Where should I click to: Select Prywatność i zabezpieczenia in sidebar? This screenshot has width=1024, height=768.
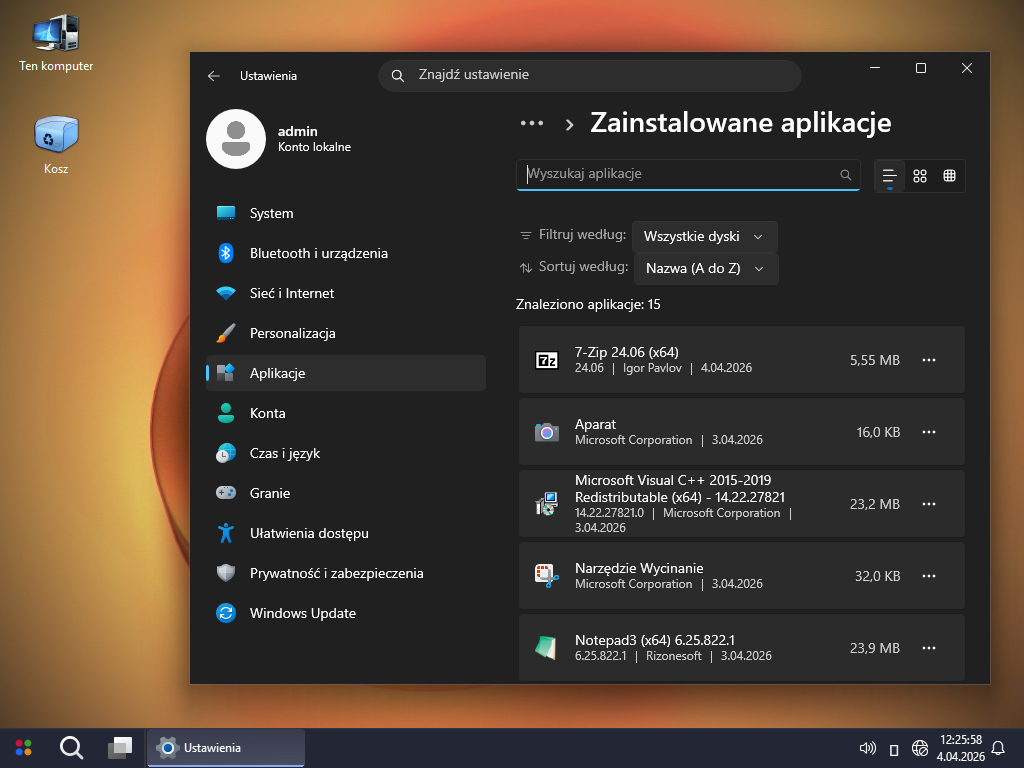pos(336,573)
